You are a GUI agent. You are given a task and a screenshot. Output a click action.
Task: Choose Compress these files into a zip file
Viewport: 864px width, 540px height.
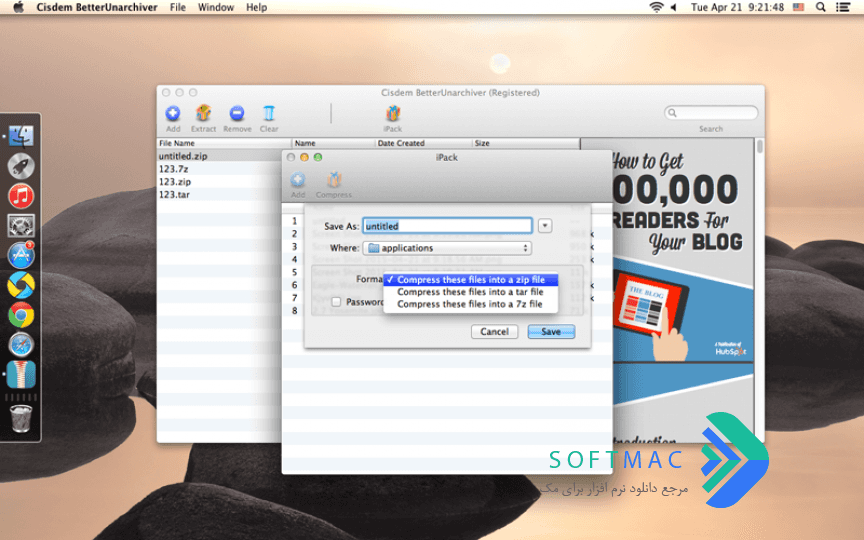pyautogui.click(x=471, y=280)
